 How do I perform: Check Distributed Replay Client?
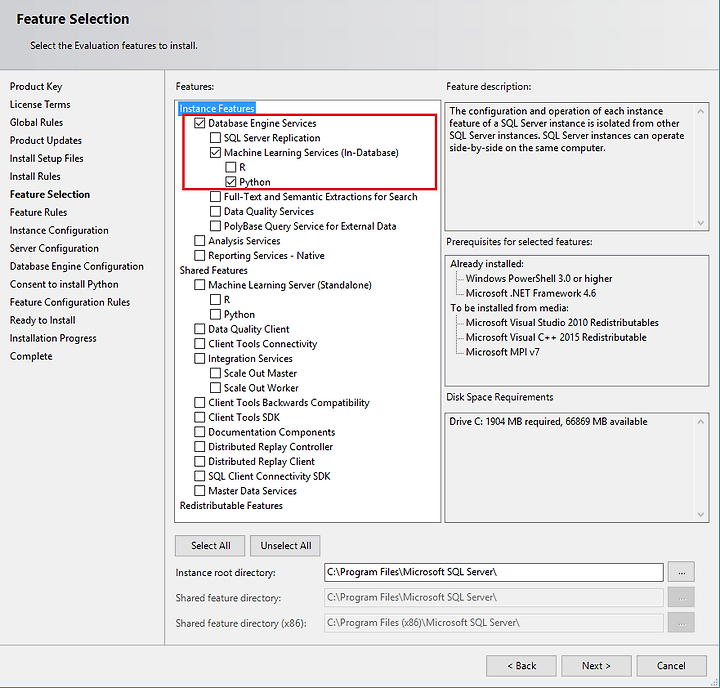(x=199, y=461)
